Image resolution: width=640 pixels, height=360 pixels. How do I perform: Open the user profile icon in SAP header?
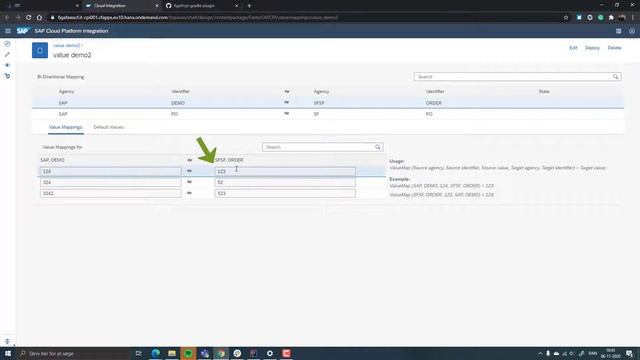point(632,31)
